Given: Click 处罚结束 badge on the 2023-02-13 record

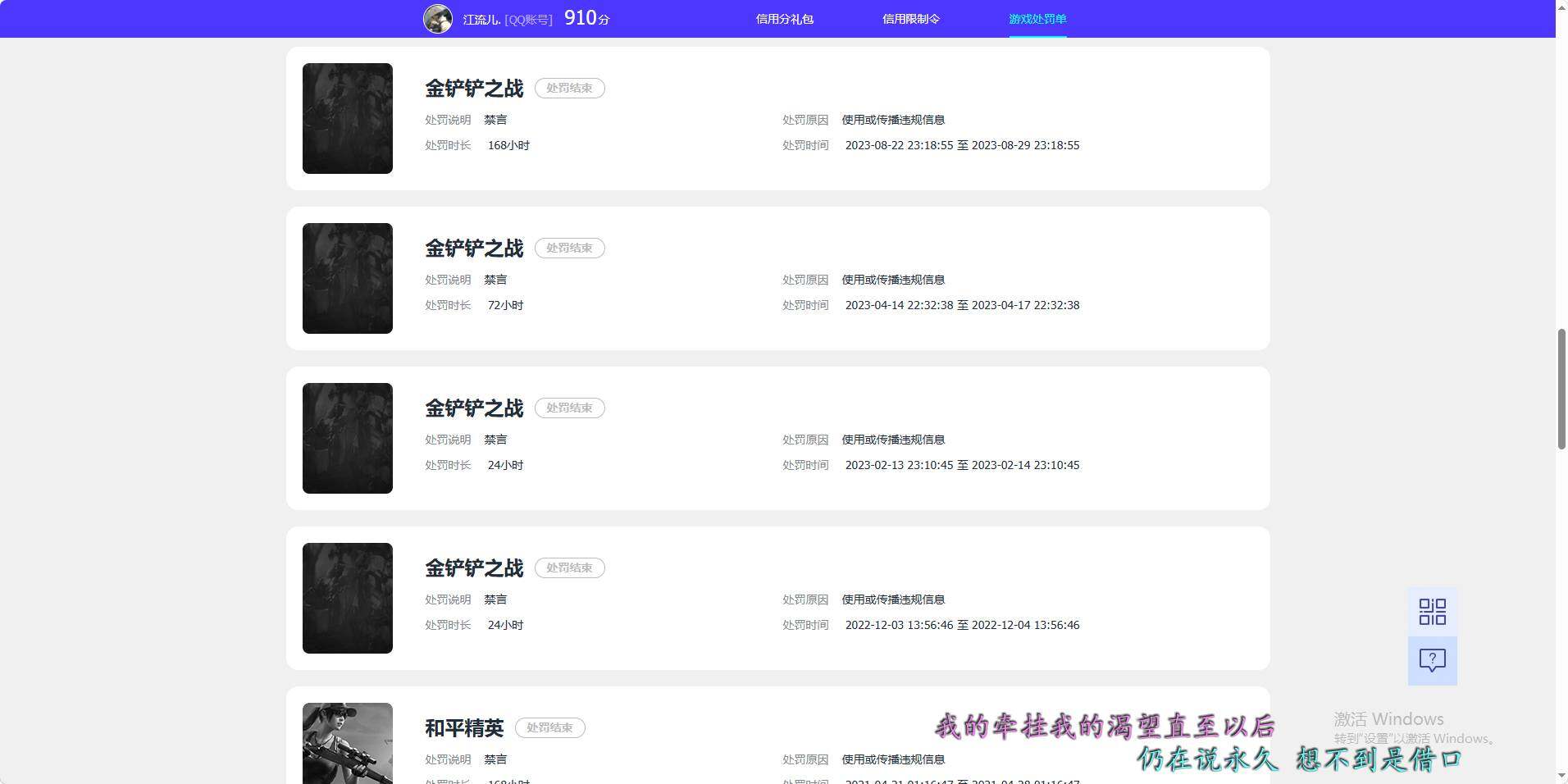Looking at the screenshot, I should pos(570,408).
